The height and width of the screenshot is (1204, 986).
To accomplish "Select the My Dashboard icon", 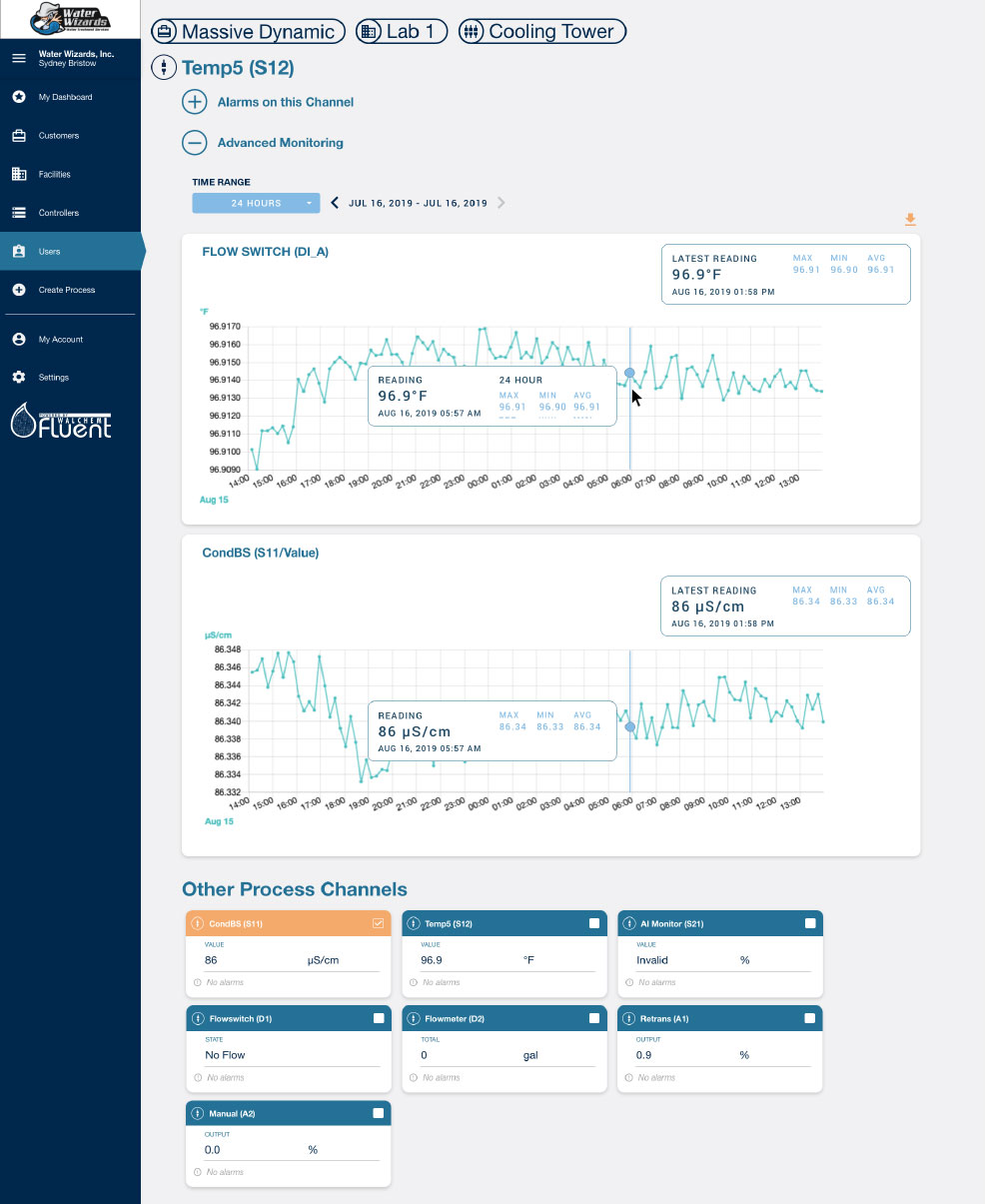I will (x=19, y=97).
